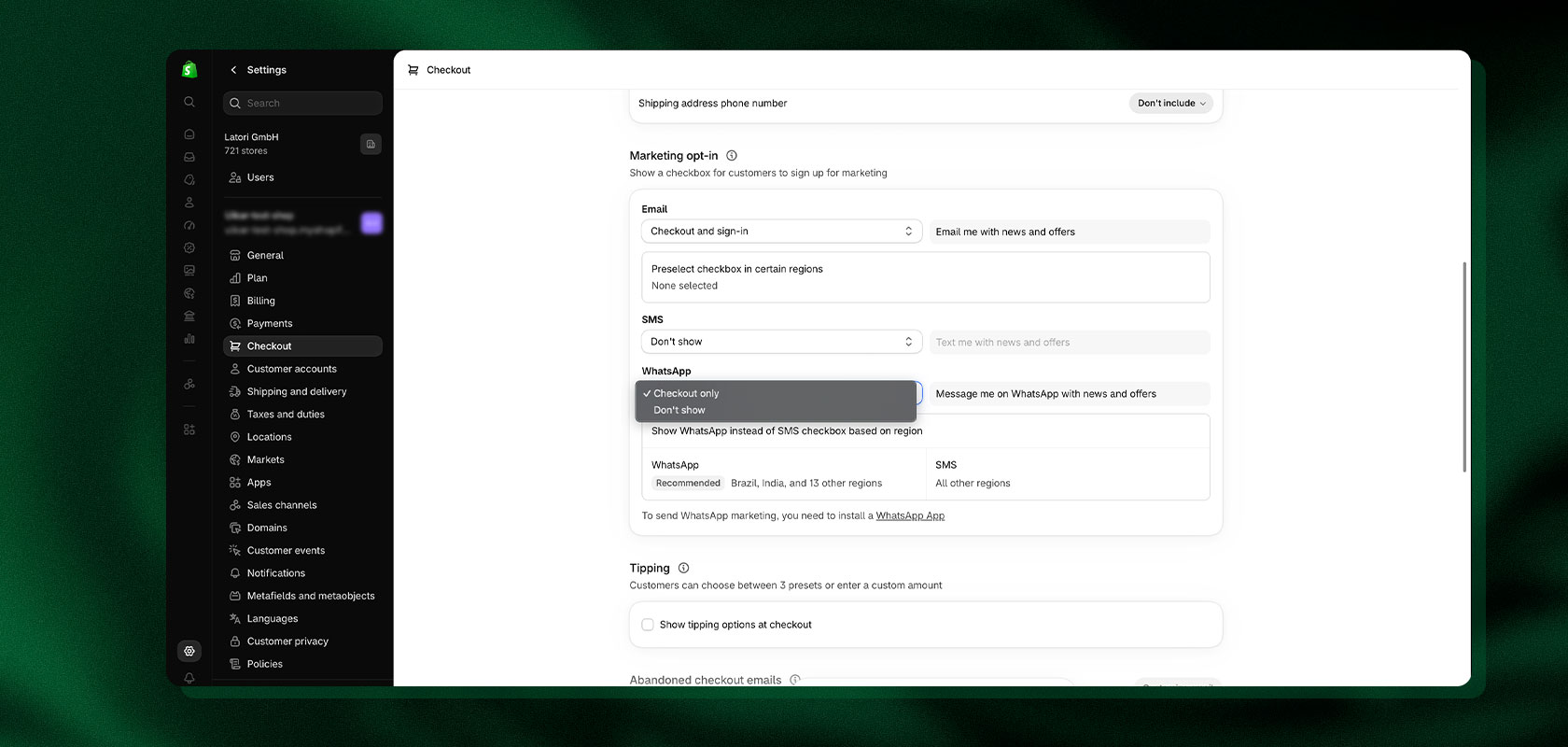
Task: Click the Settings gear icon in left rail
Action: coord(189,651)
